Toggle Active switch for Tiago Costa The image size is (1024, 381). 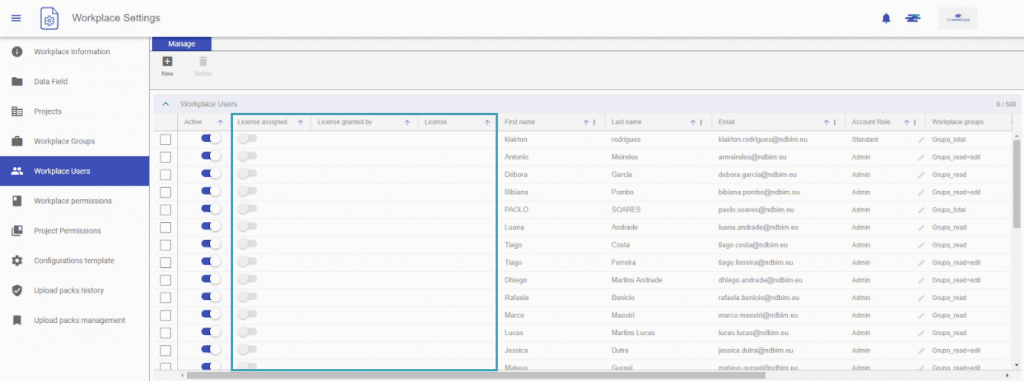pyautogui.click(x=211, y=244)
